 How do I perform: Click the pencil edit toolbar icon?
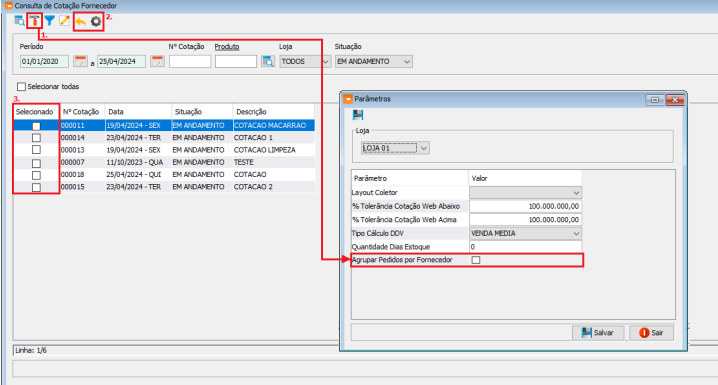64,21
